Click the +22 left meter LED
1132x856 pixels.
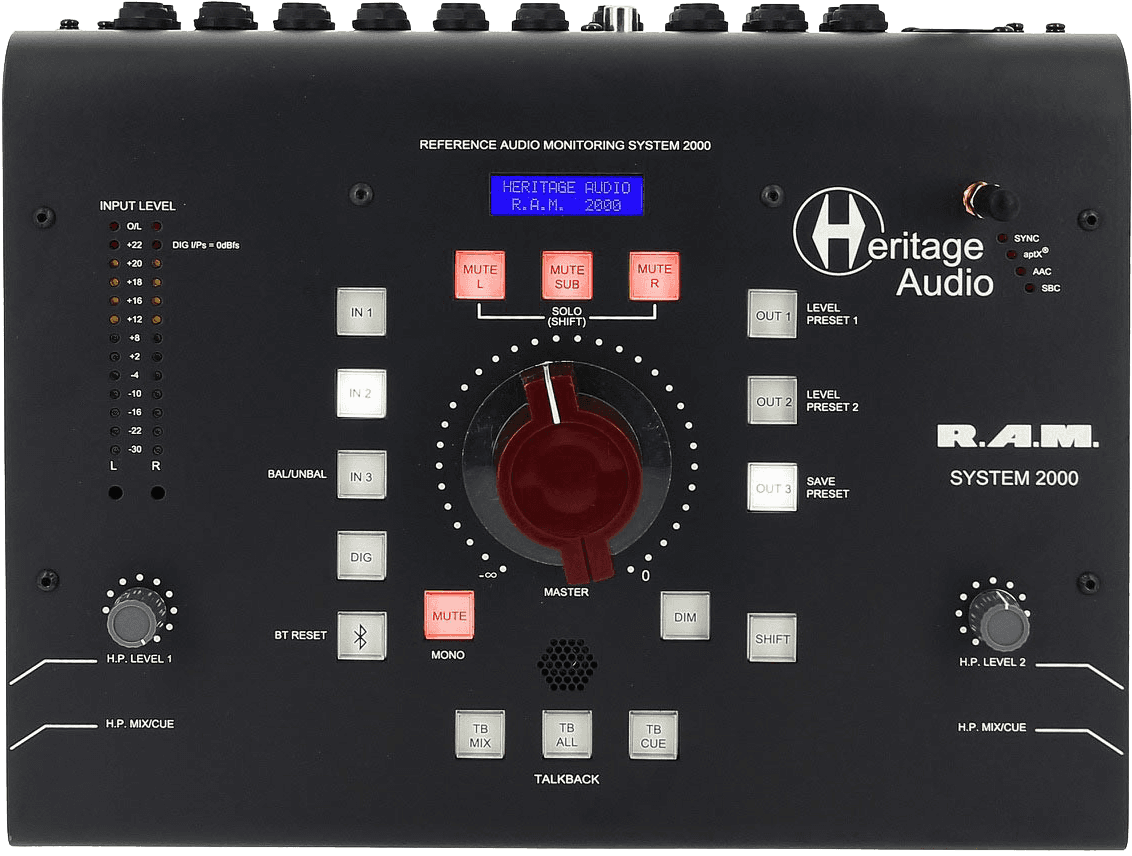pos(114,245)
